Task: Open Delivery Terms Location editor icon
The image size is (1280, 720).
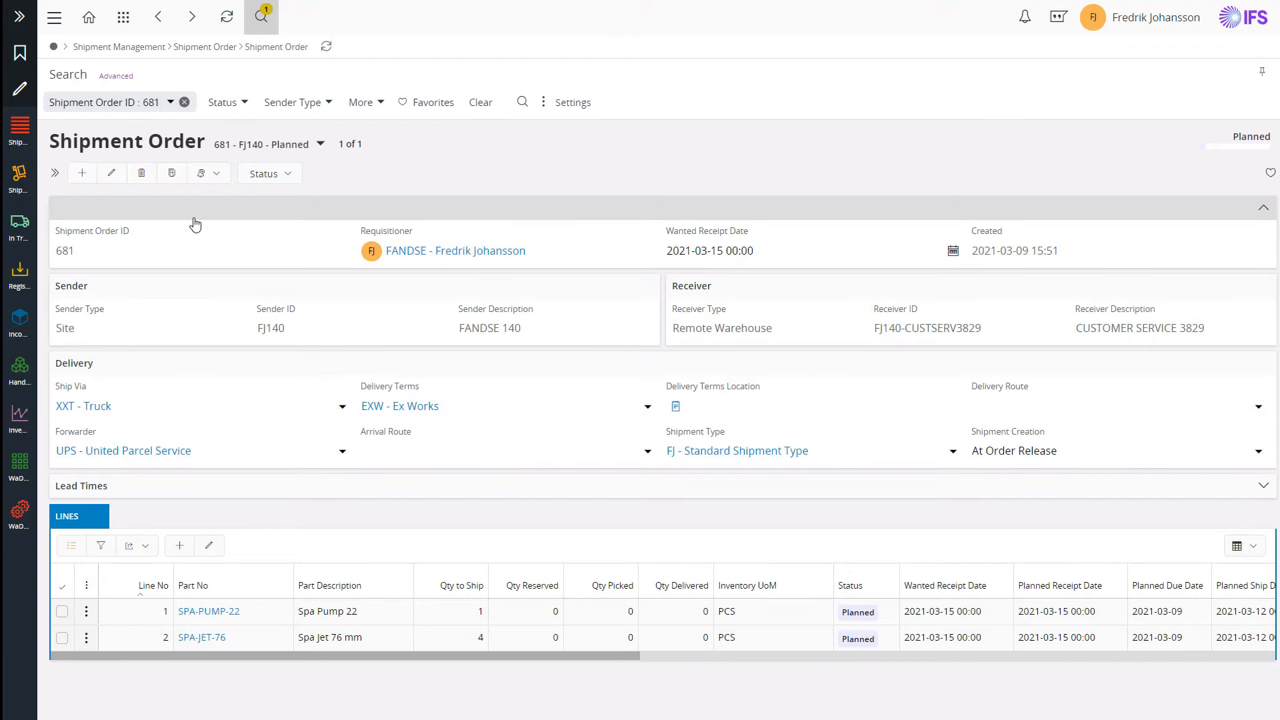Action: click(675, 406)
